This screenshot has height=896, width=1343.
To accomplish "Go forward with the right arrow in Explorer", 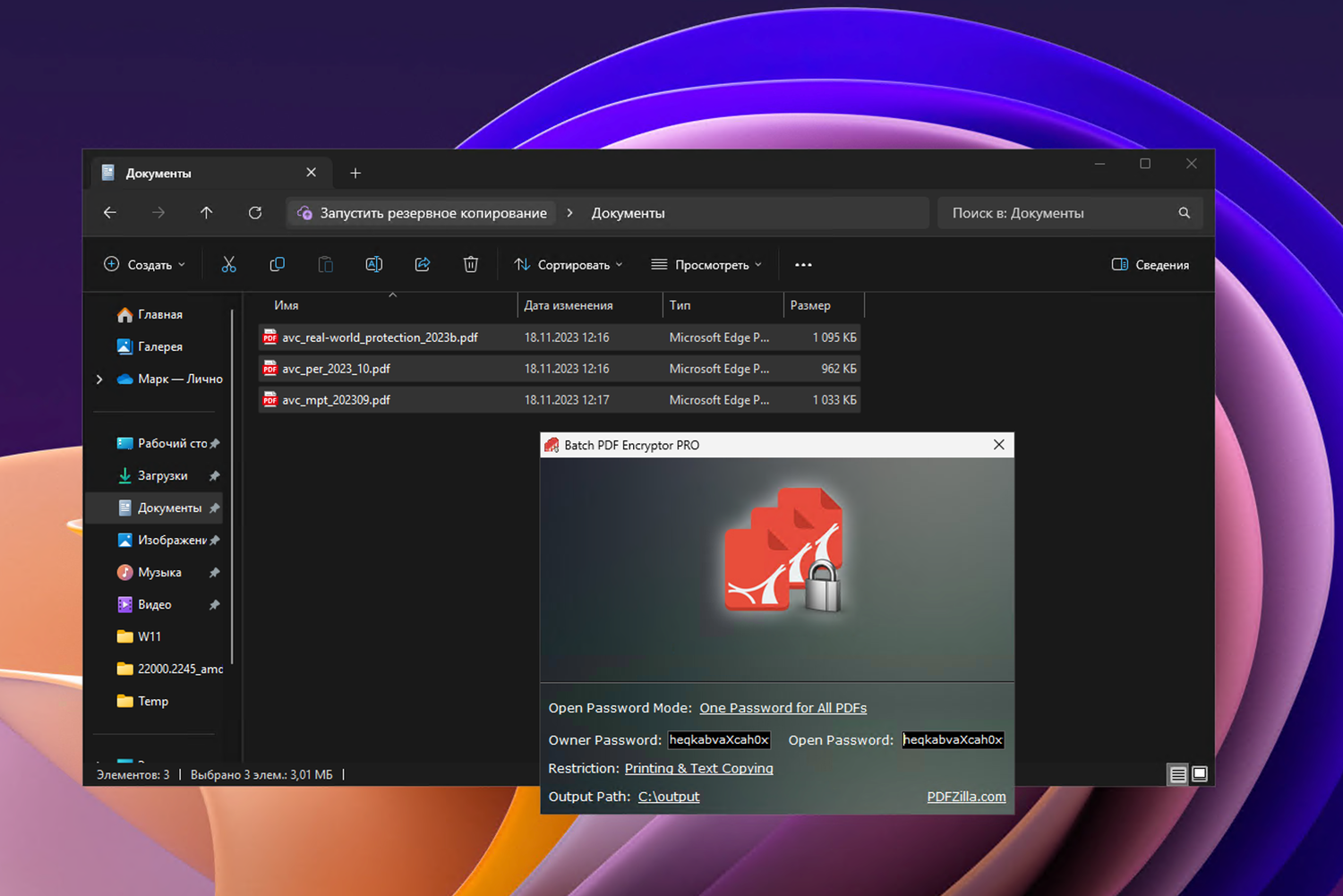I will [x=158, y=213].
